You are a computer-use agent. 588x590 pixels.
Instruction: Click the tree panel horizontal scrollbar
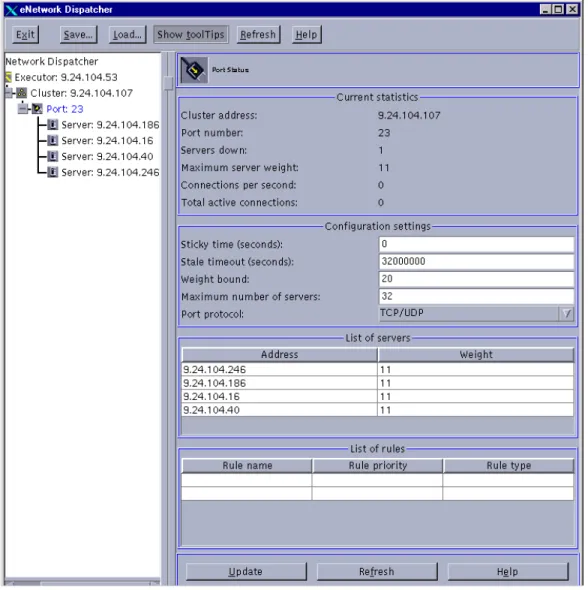82,582
